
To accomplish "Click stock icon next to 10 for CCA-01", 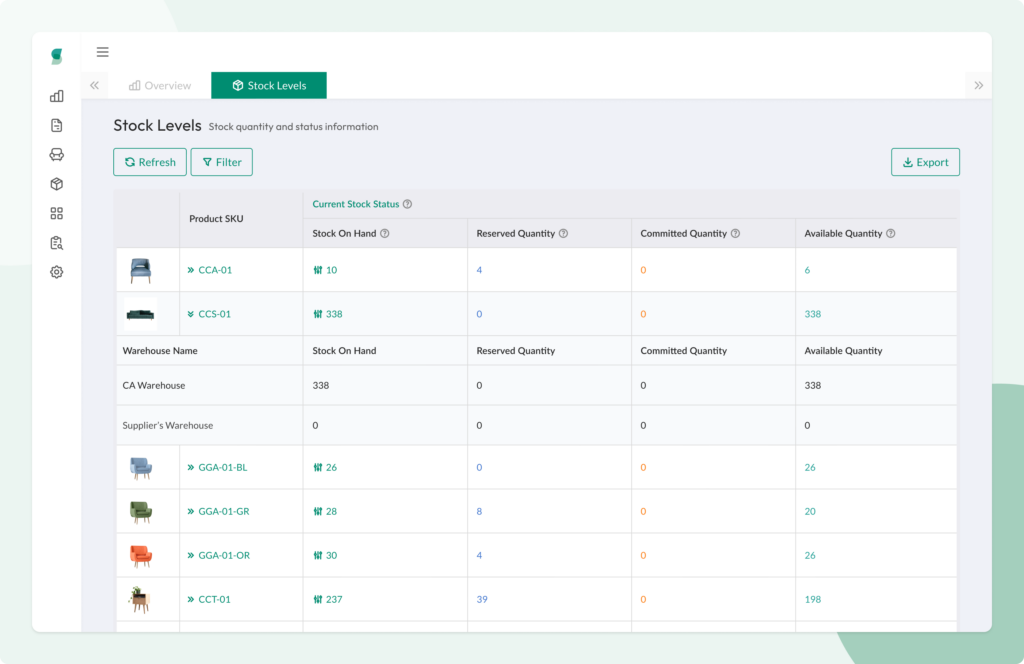I will 318,270.
